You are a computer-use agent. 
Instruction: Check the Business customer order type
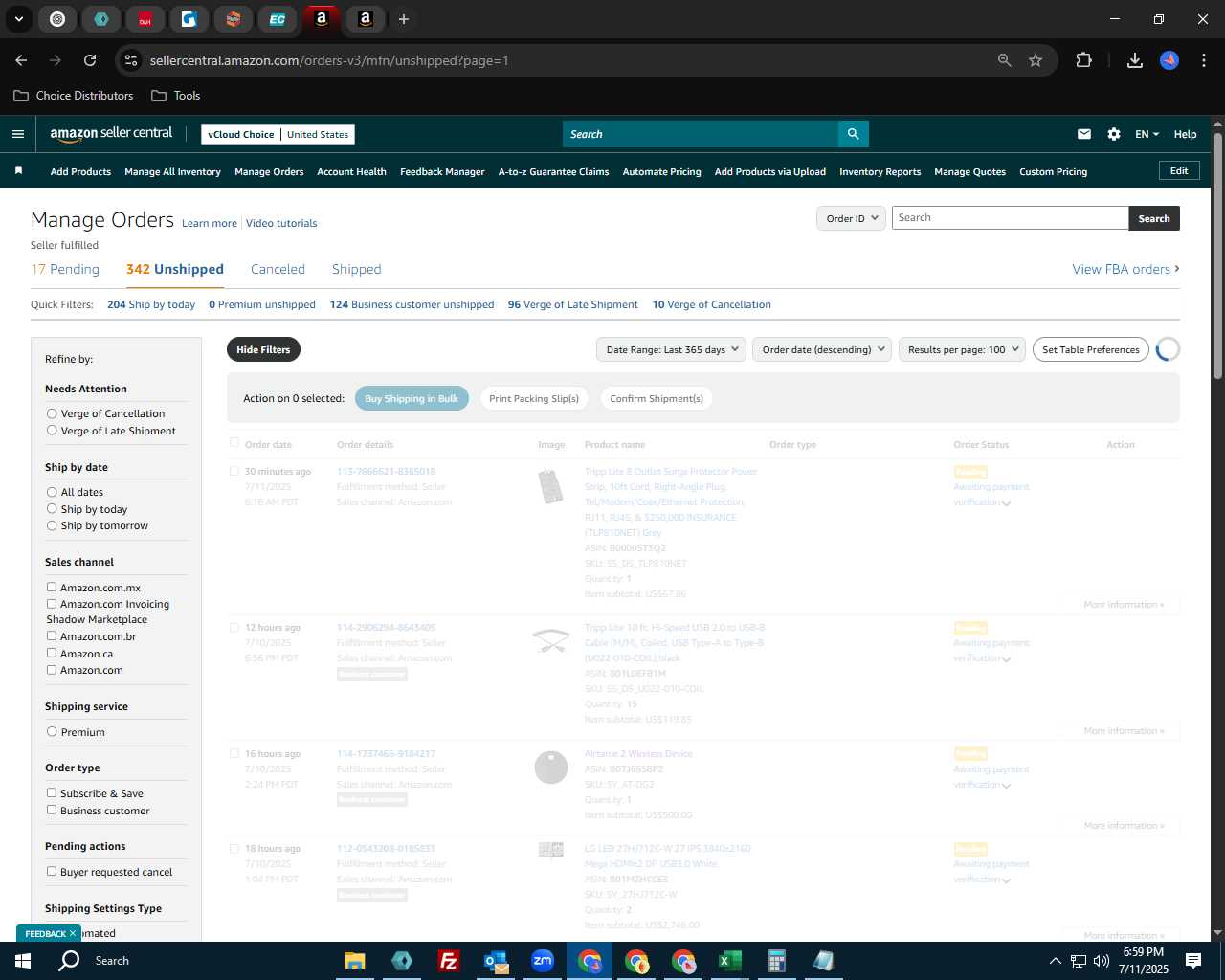[52, 811]
